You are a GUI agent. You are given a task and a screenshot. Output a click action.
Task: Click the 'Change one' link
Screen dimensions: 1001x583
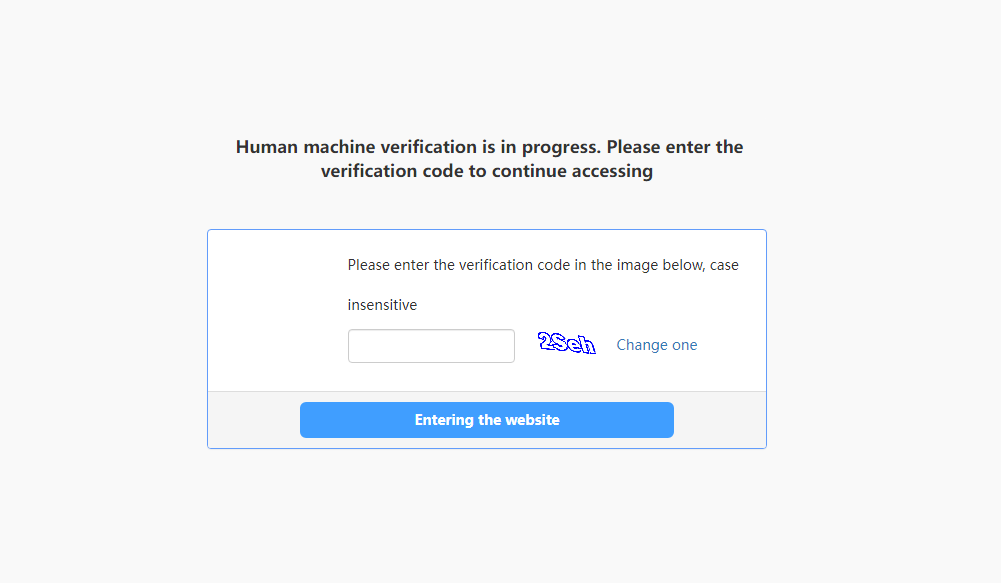[656, 345]
